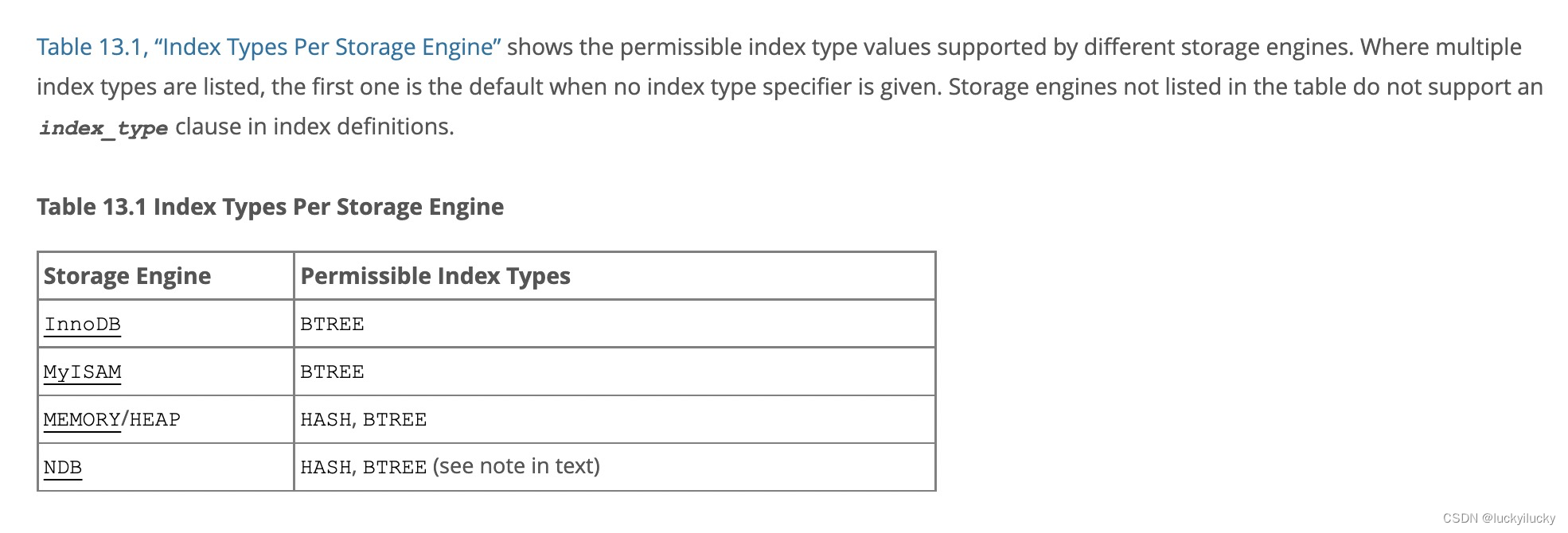
Task: Click "(see note in text)" in NDB row
Action: [517, 467]
